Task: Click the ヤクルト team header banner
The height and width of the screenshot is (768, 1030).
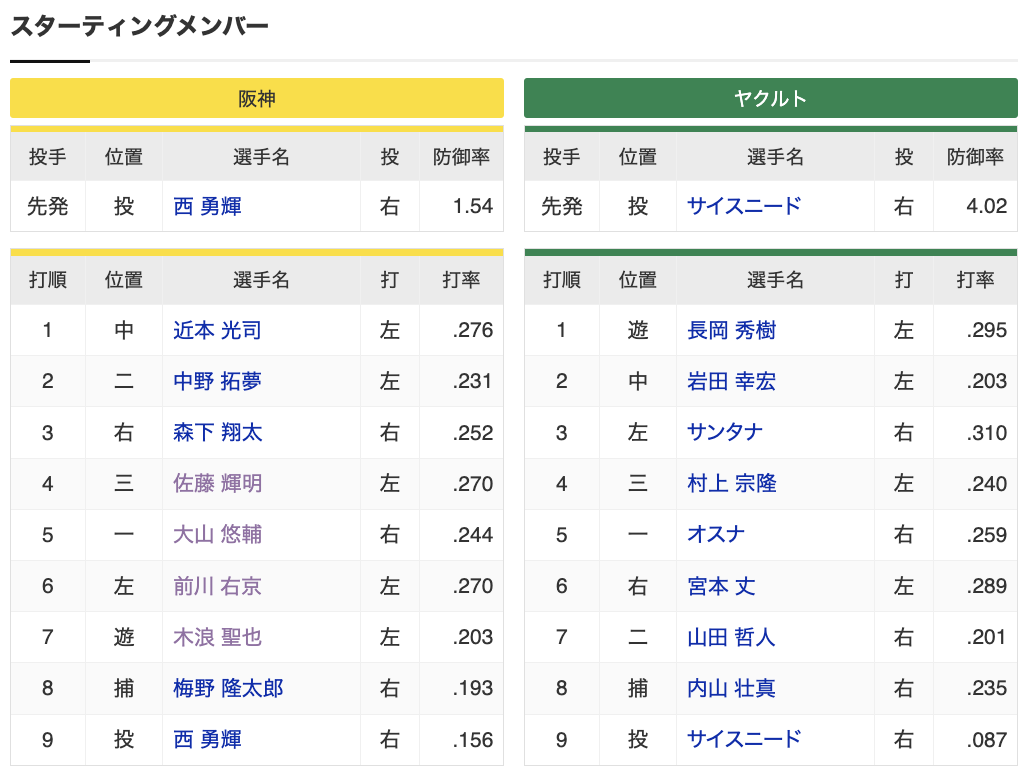Action: click(x=771, y=99)
